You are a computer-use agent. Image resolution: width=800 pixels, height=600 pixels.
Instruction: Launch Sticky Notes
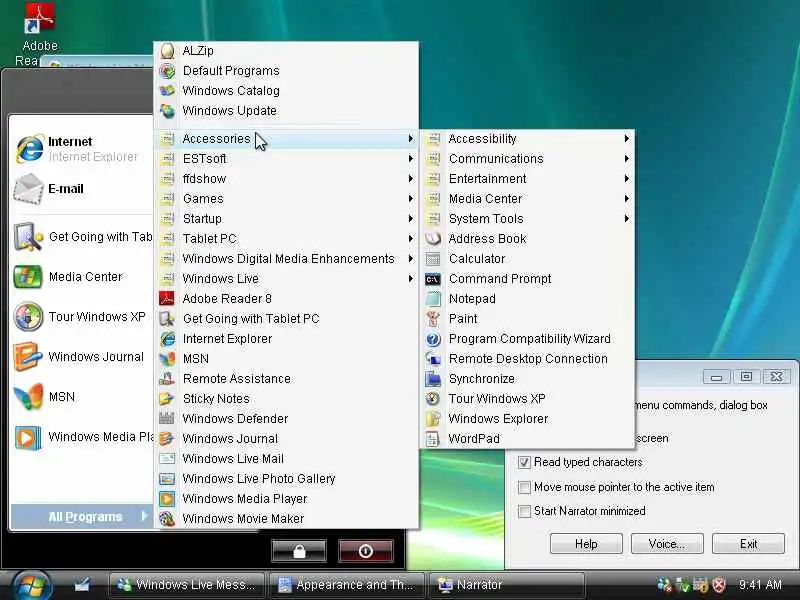pyautogui.click(x=286, y=398)
